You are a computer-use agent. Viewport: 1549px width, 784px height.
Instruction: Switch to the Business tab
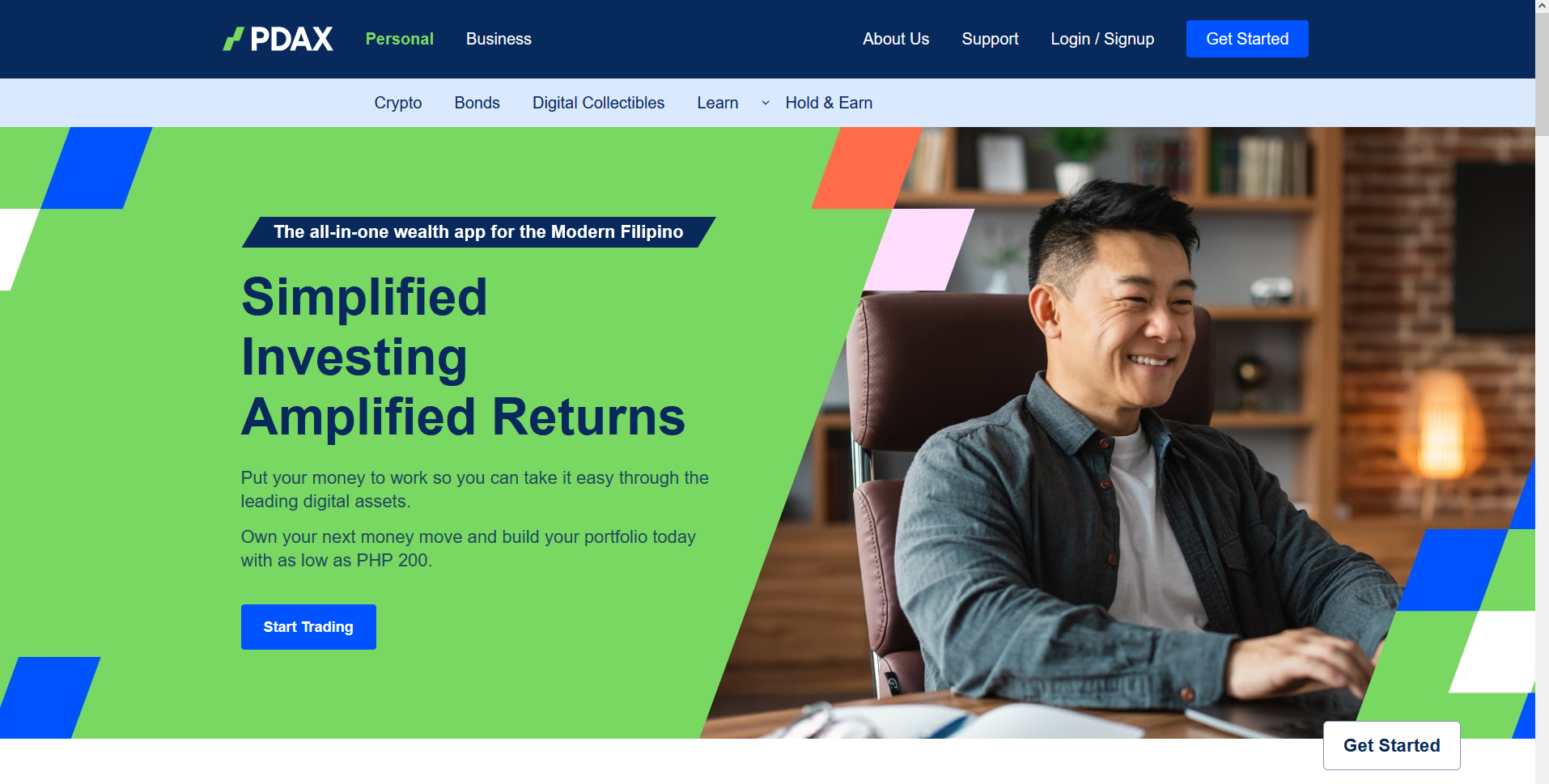499,39
